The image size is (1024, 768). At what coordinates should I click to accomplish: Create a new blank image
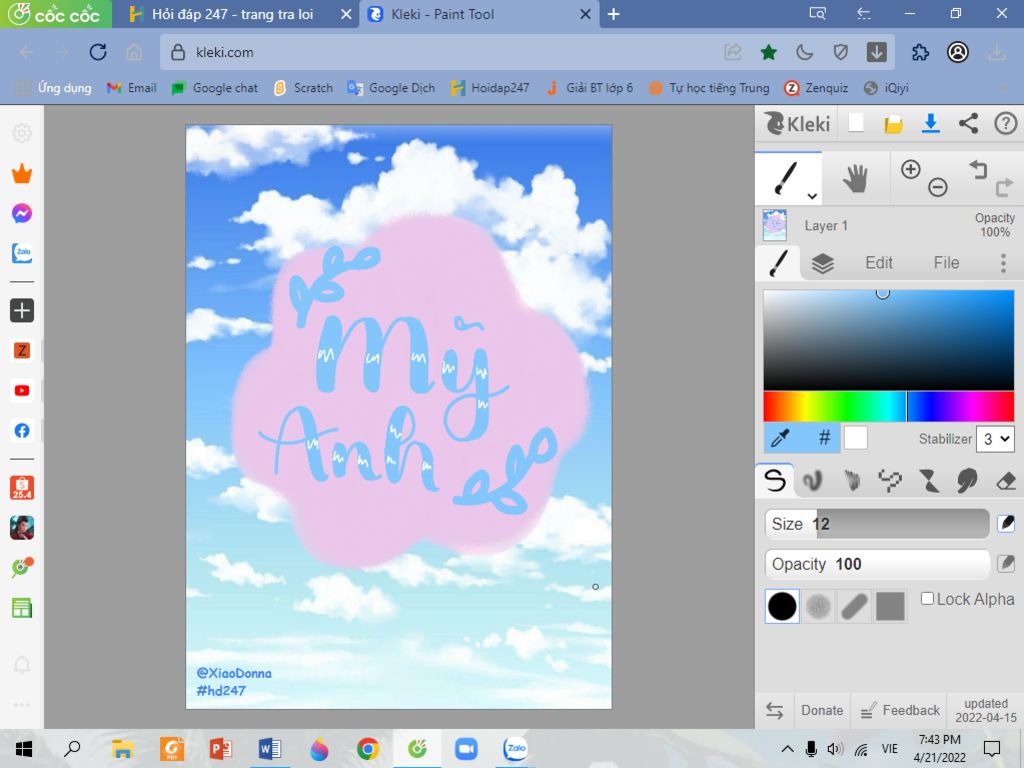point(856,123)
